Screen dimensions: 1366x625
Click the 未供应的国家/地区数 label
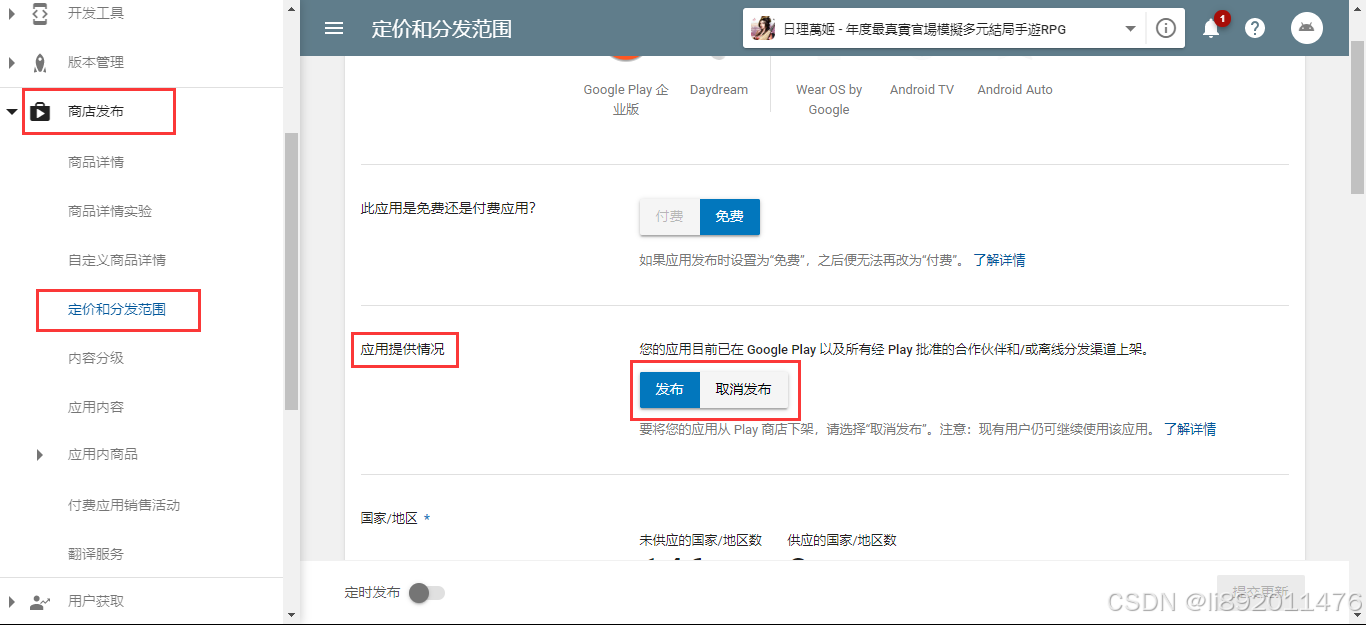coord(701,540)
